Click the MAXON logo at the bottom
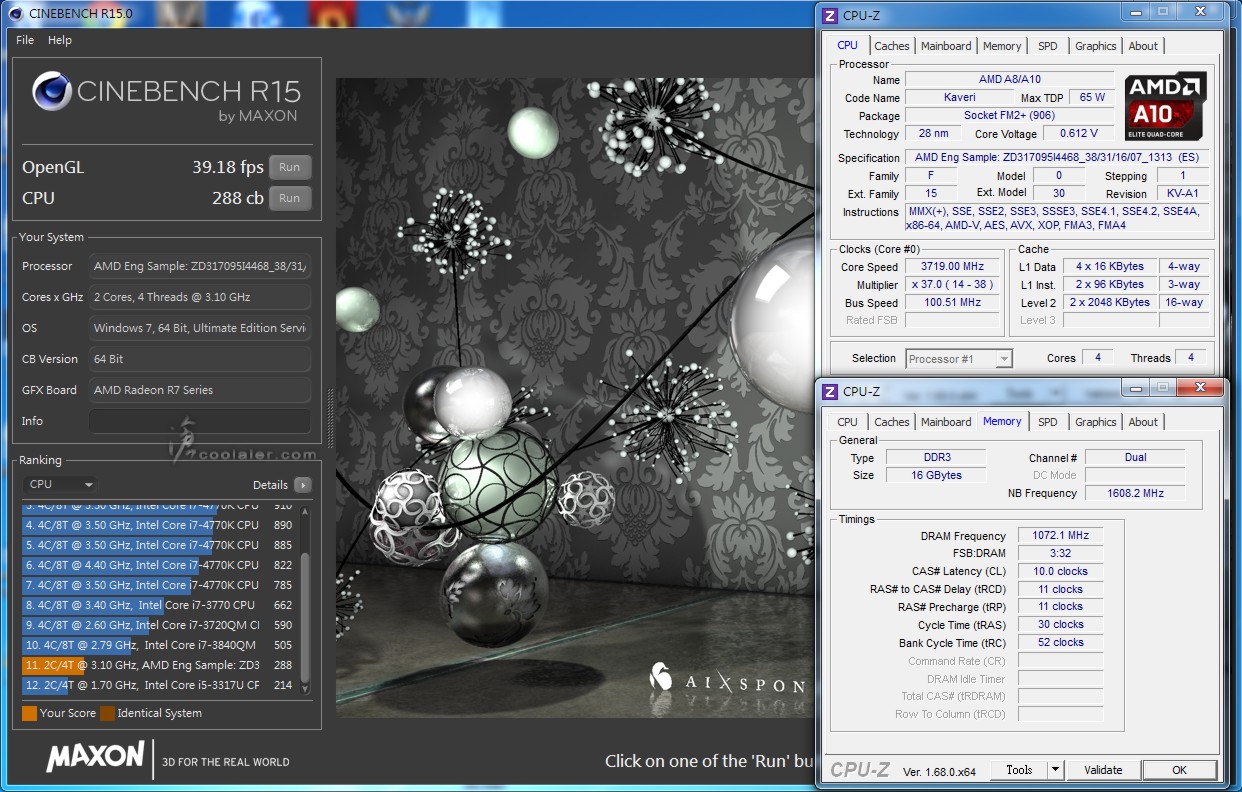Image resolution: width=1242 pixels, height=792 pixels. (x=95, y=757)
